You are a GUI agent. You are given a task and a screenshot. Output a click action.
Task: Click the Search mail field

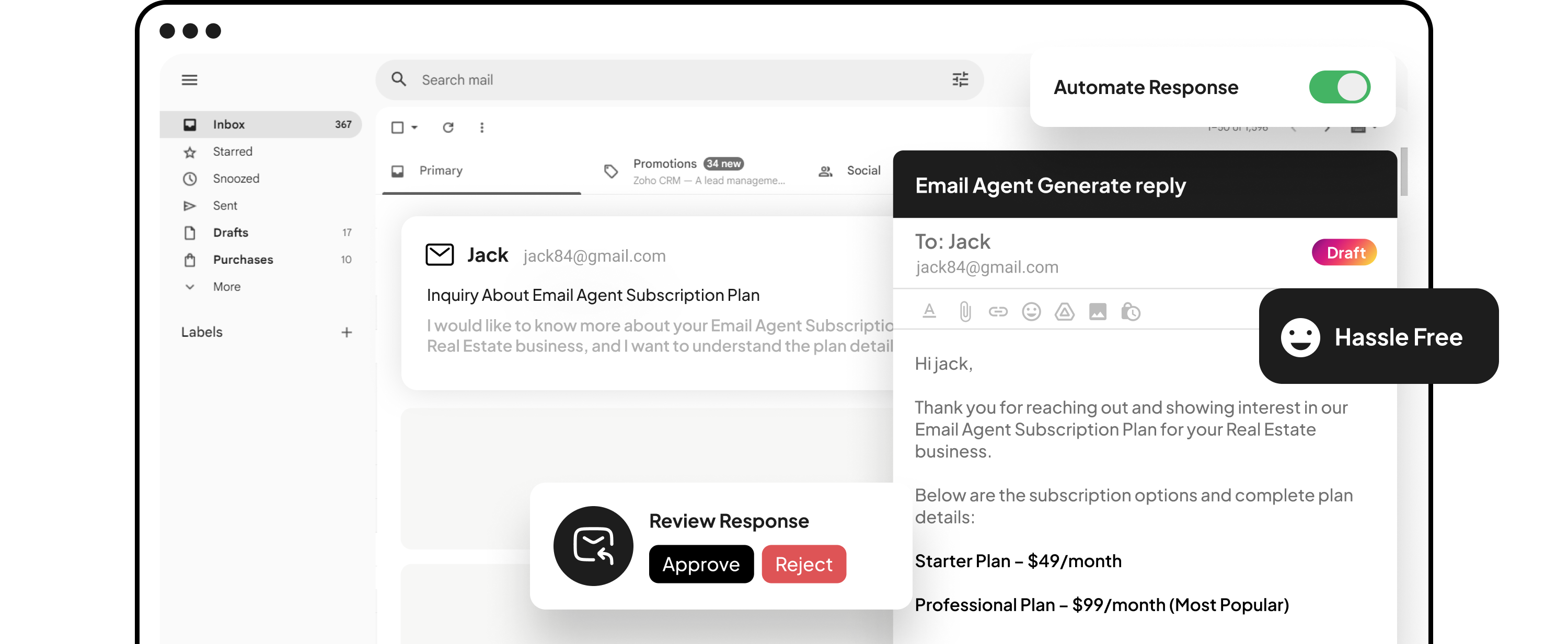(x=670, y=80)
